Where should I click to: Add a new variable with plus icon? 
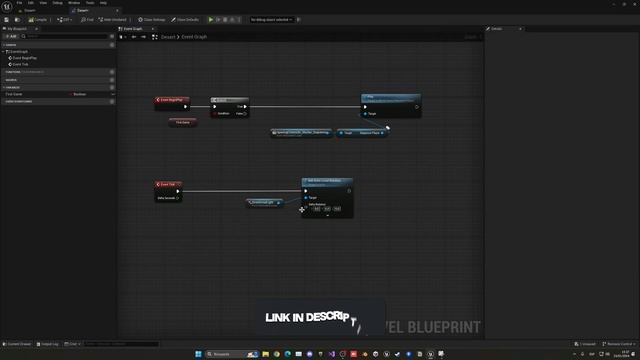click(x=112, y=87)
